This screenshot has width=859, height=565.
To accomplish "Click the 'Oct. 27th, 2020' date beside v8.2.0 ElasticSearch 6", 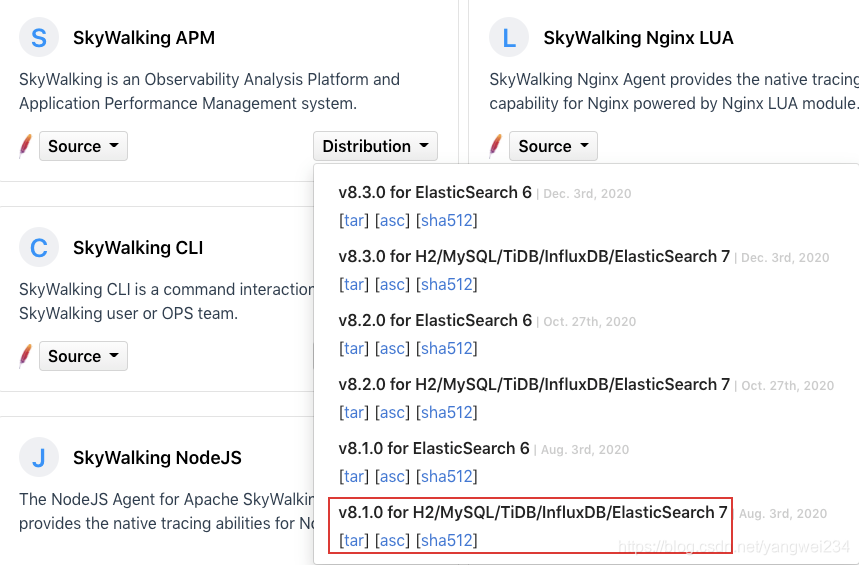I will coord(589,322).
